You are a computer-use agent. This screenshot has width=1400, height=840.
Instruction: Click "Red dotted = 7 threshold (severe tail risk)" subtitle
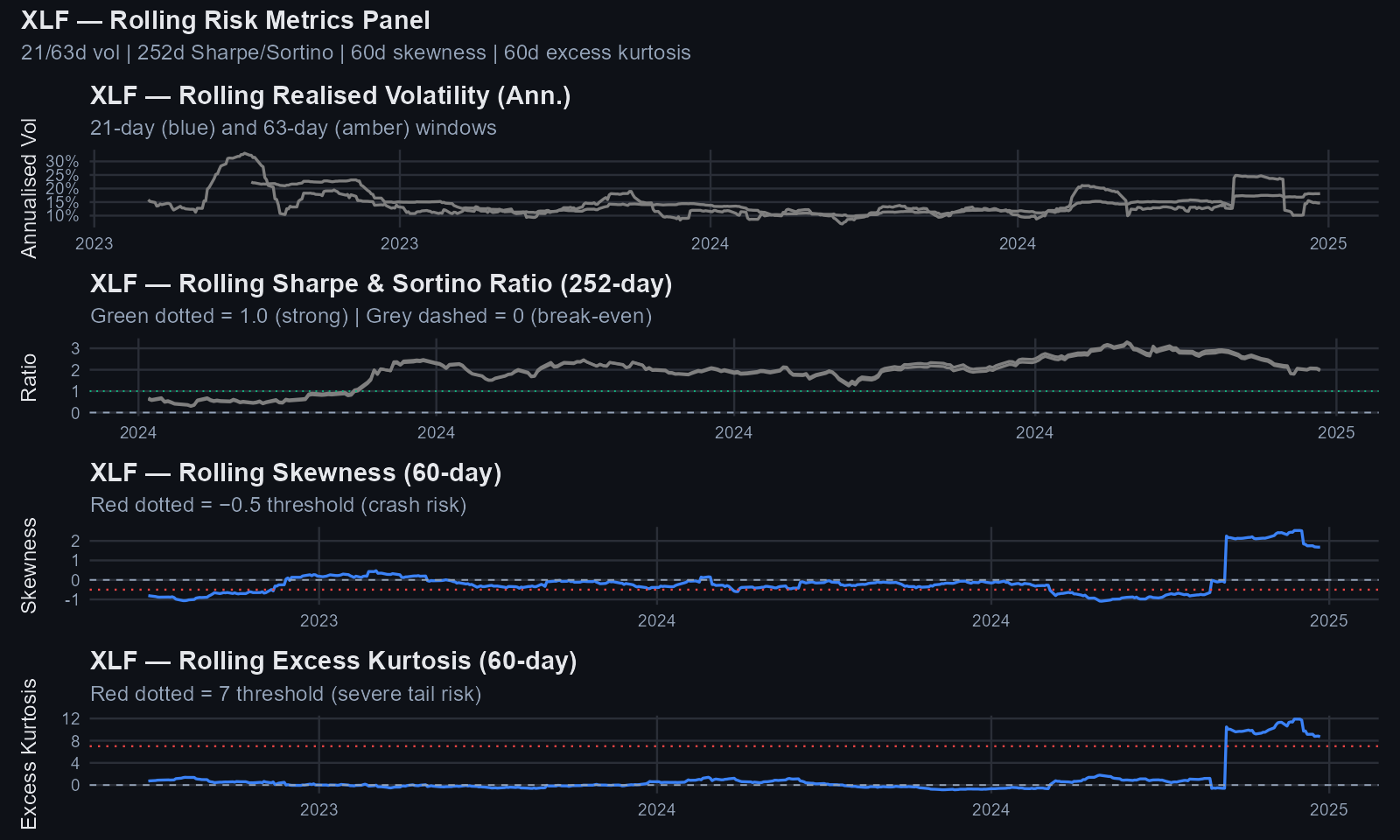[x=285, y=694]
